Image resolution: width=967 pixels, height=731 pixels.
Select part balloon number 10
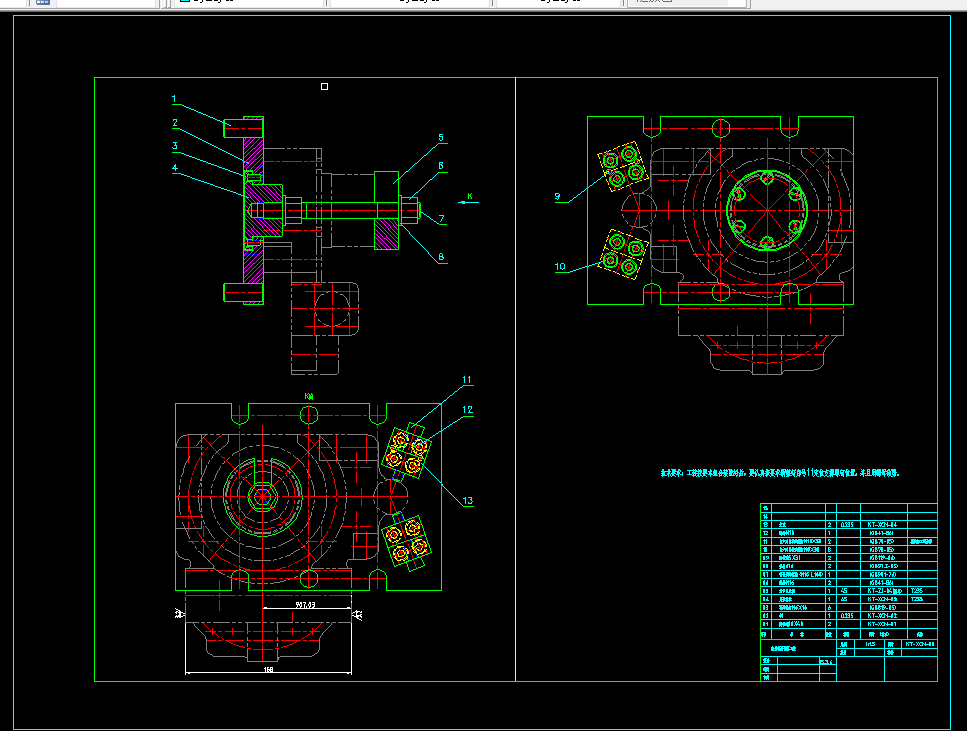point(560,266)
